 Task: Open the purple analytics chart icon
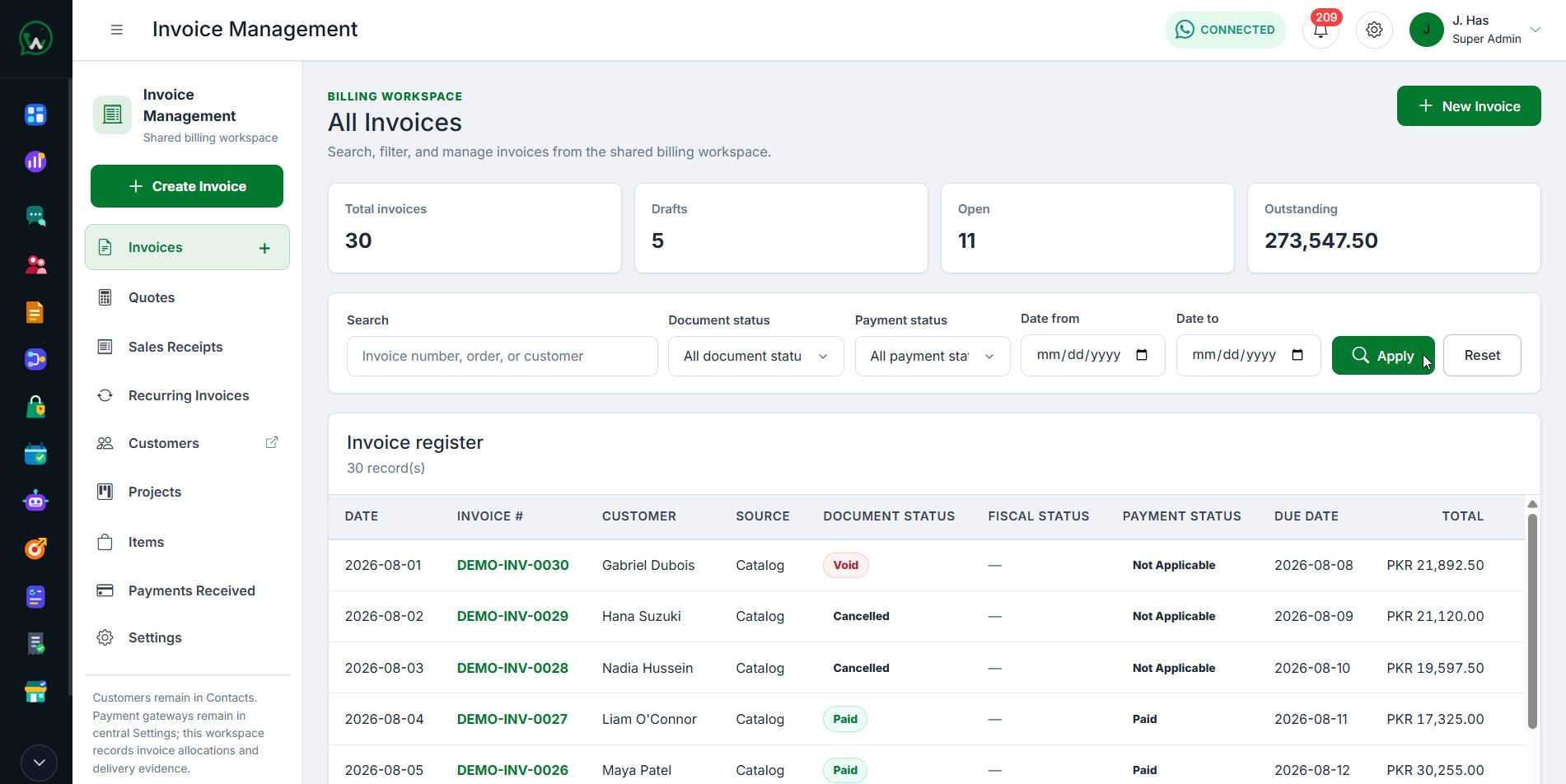35,161
